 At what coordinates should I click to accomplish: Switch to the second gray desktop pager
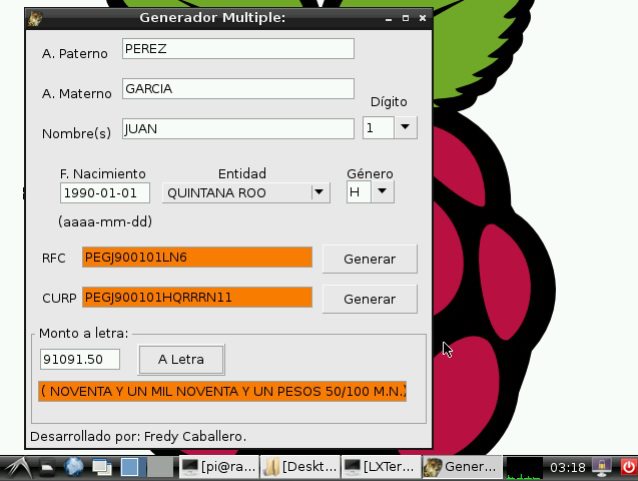pyautogui.click(x=160, y=467)
